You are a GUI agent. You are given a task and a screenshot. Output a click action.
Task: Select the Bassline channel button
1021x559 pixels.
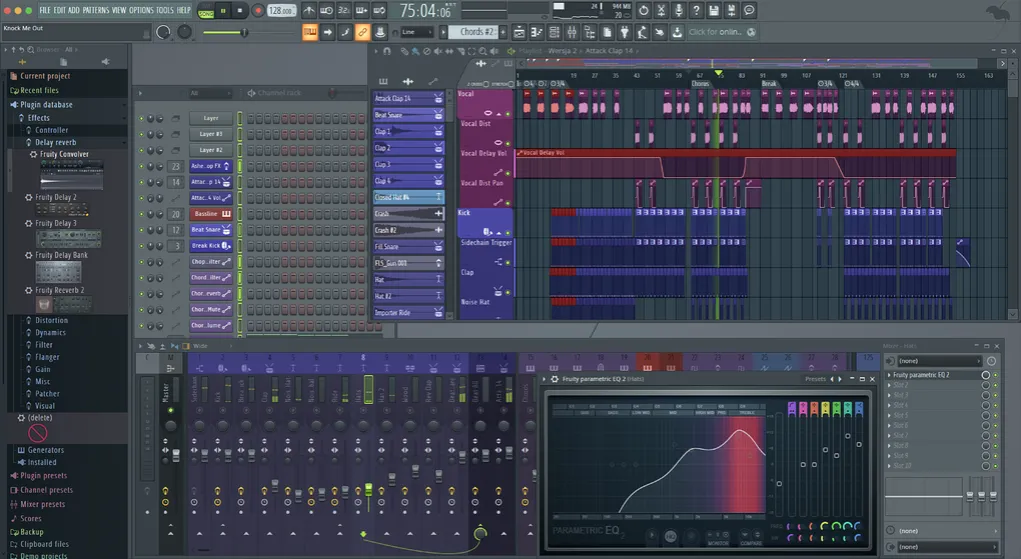pyautogui.click(x=205, y=214)
